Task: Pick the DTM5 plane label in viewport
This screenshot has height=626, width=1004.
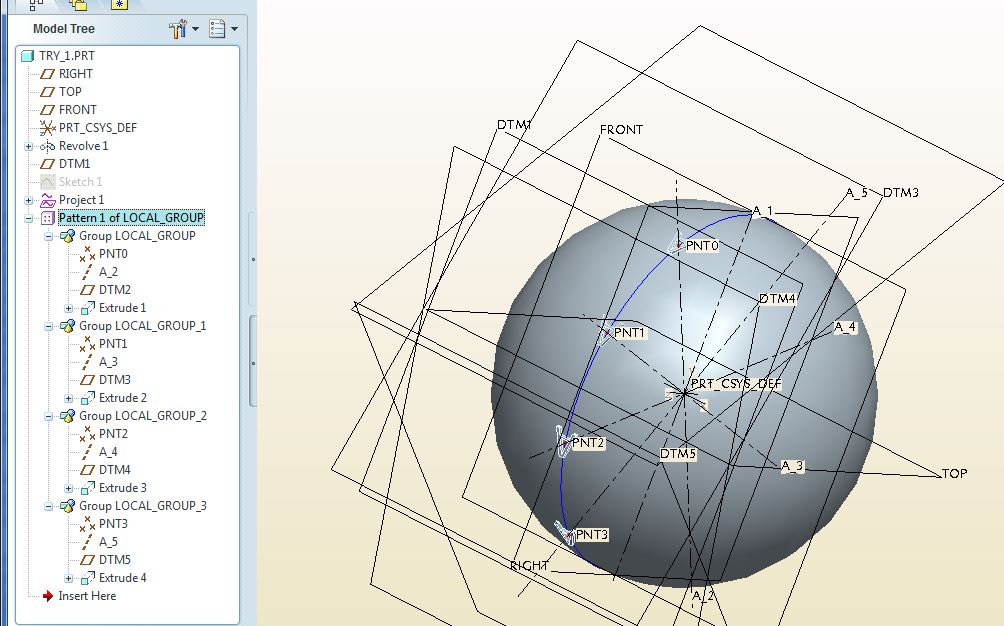Action: click(678, 454)
